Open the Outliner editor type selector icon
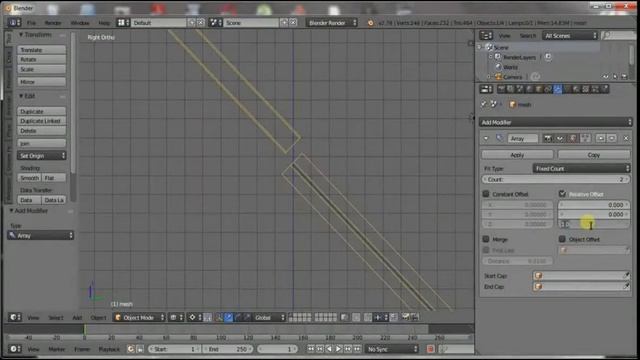This screenshot has height=360, width=640. (486, 36)
